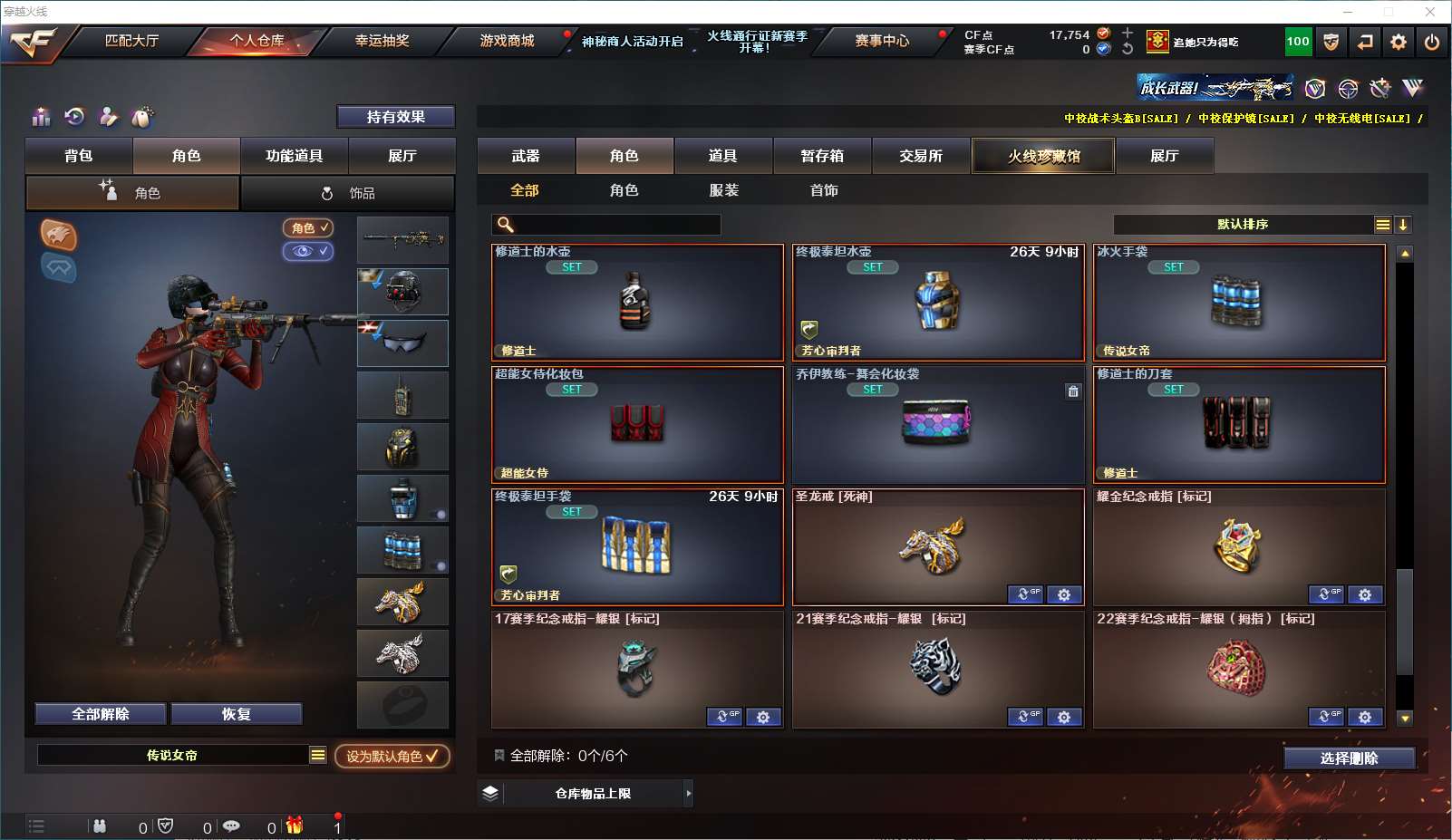The height and width of the screenshot is (840, 1452).
Task: Toggle the eye visibility option
Action: click(308, 251)
